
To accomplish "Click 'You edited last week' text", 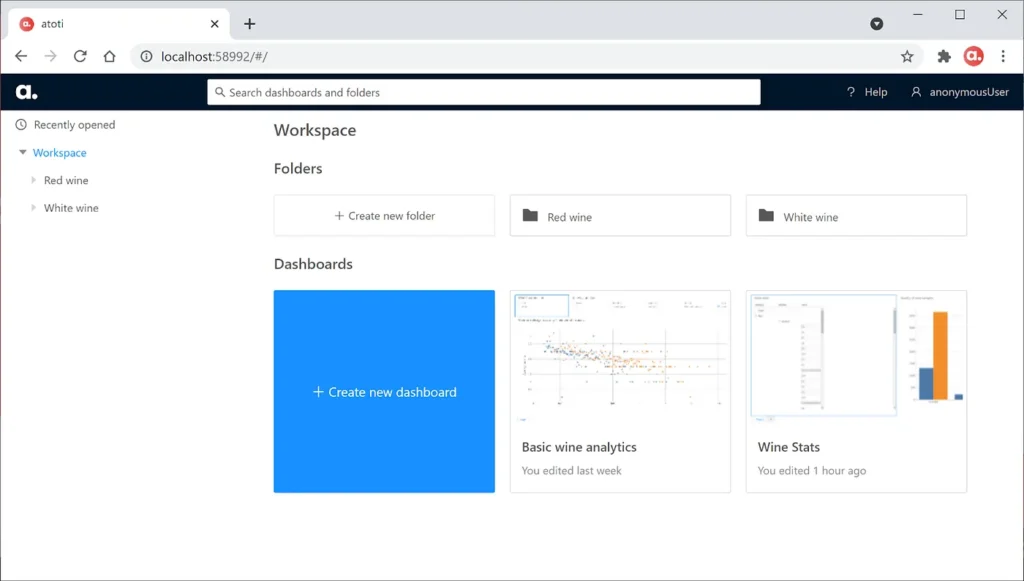I will pyautogui.click(x=571, y=471).
